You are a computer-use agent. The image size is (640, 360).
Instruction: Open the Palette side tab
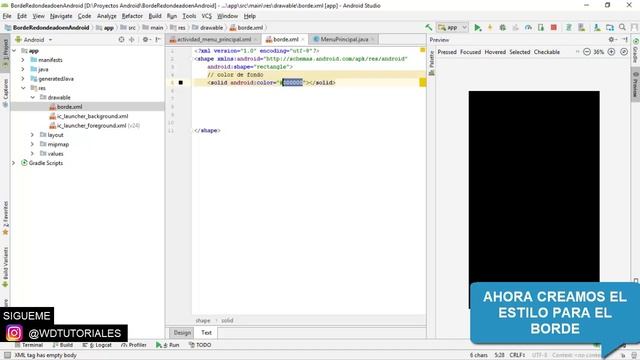[x=432, y=63]
